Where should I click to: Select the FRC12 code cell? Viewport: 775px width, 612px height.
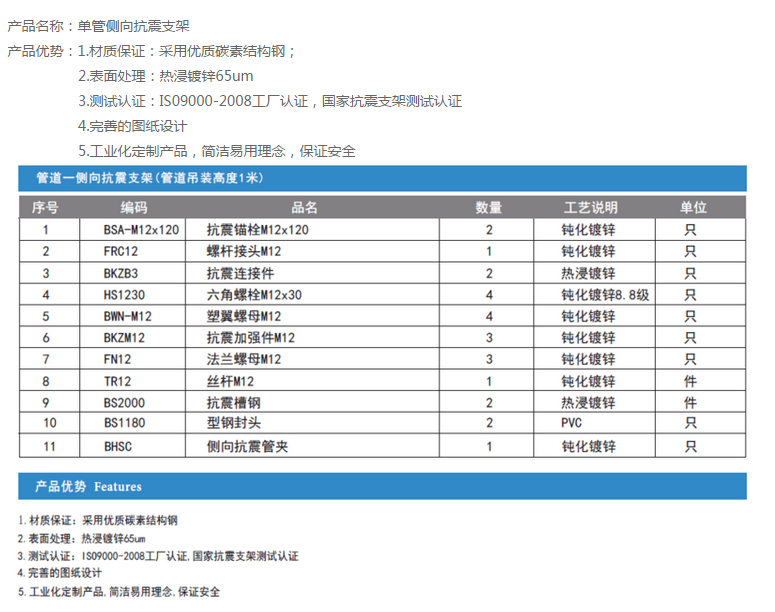[x=121, y=252]
